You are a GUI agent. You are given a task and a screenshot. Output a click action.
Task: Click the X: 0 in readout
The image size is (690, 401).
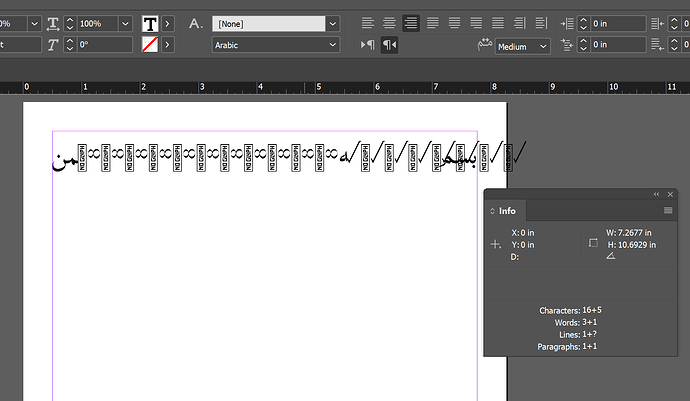523,232
